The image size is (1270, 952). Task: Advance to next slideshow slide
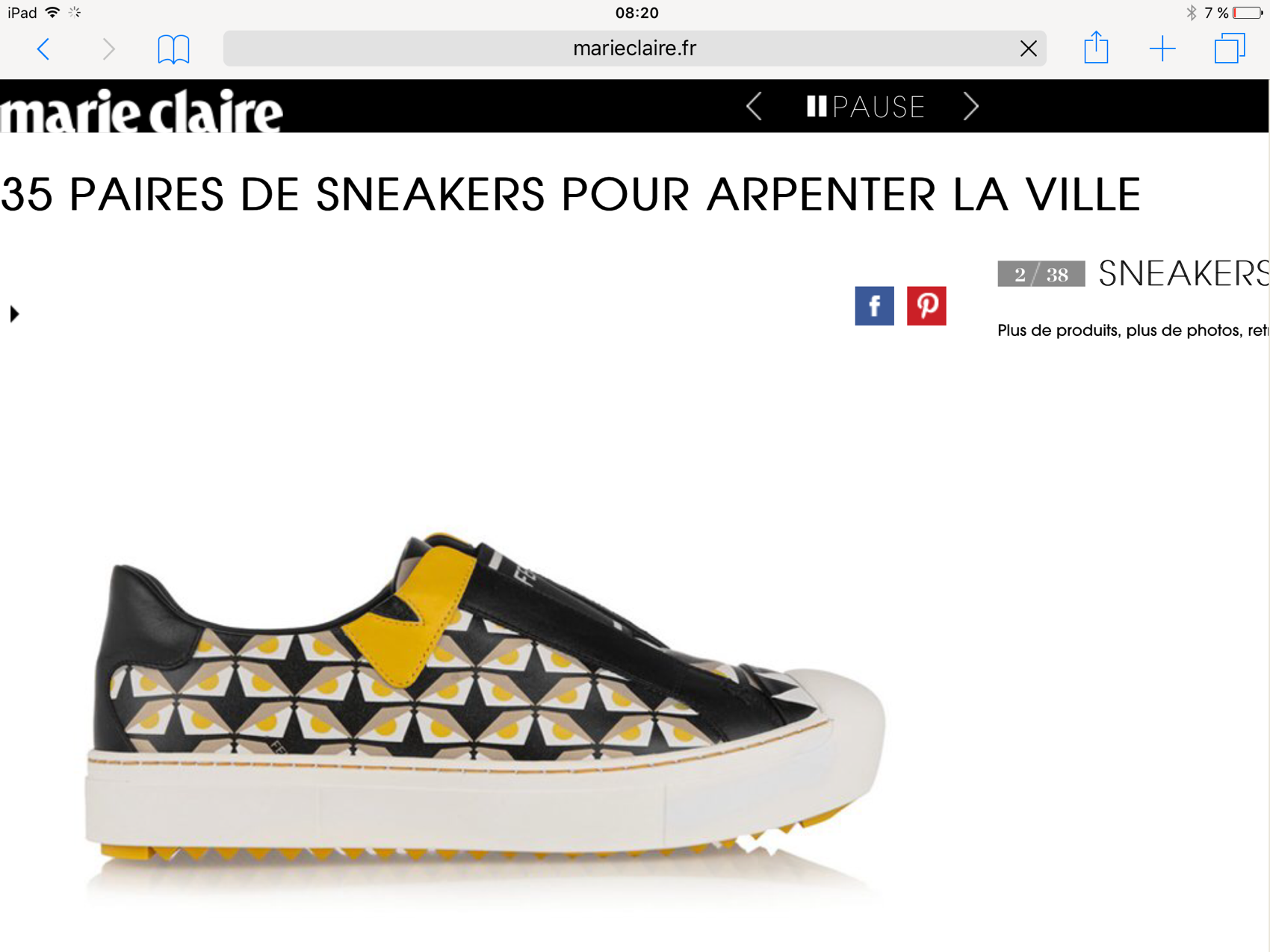tap(971, 107)
